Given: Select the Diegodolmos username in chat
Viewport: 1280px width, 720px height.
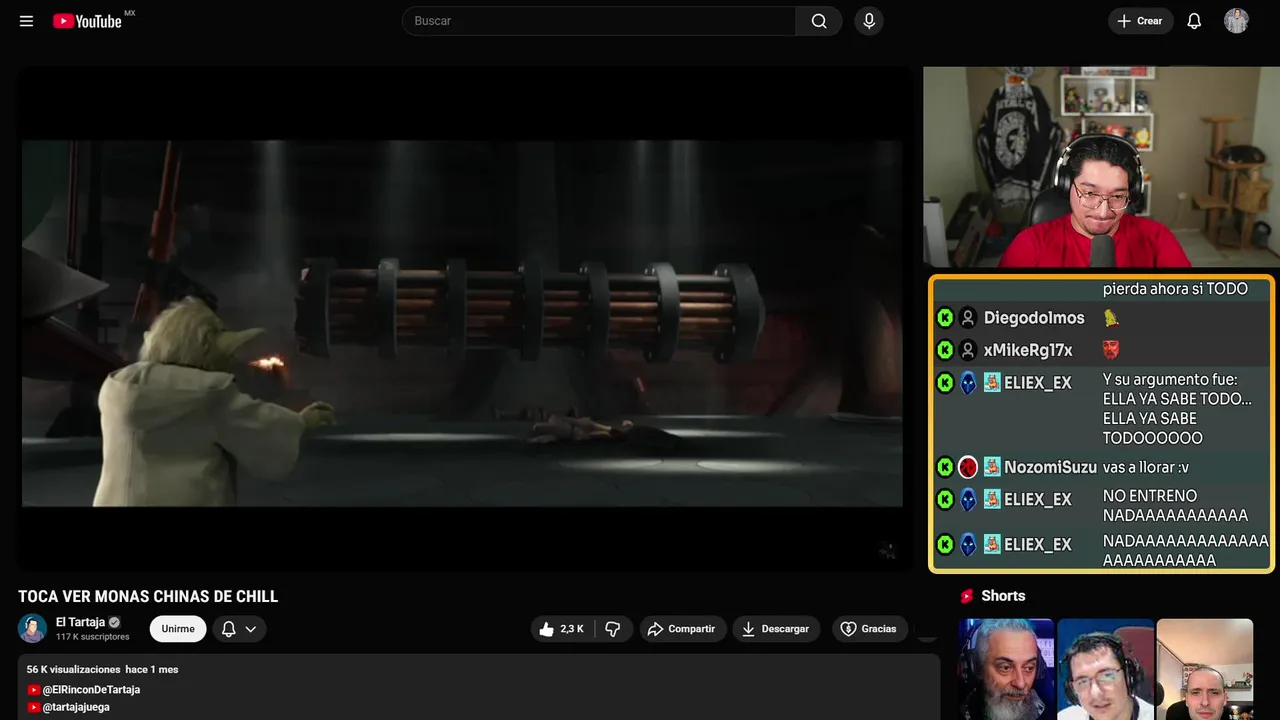Looking at the screenshot, I should coord(1034,318).
